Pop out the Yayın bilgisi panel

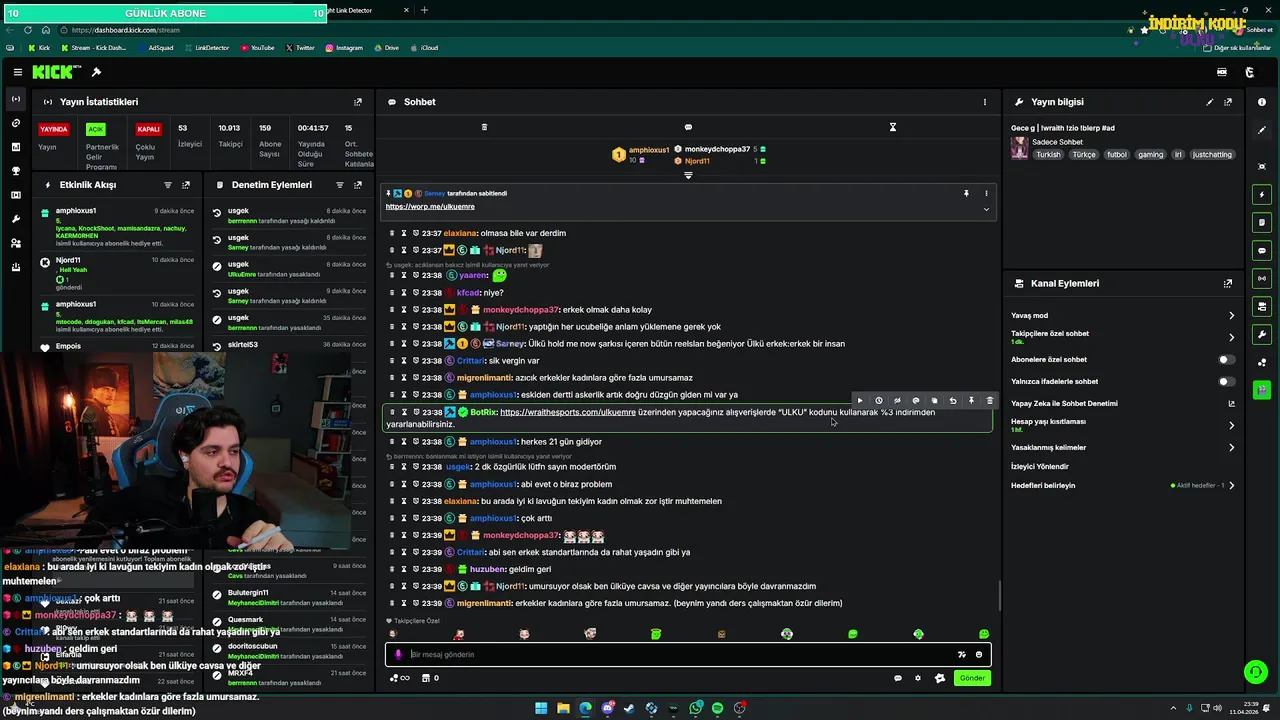[1228, 102]
